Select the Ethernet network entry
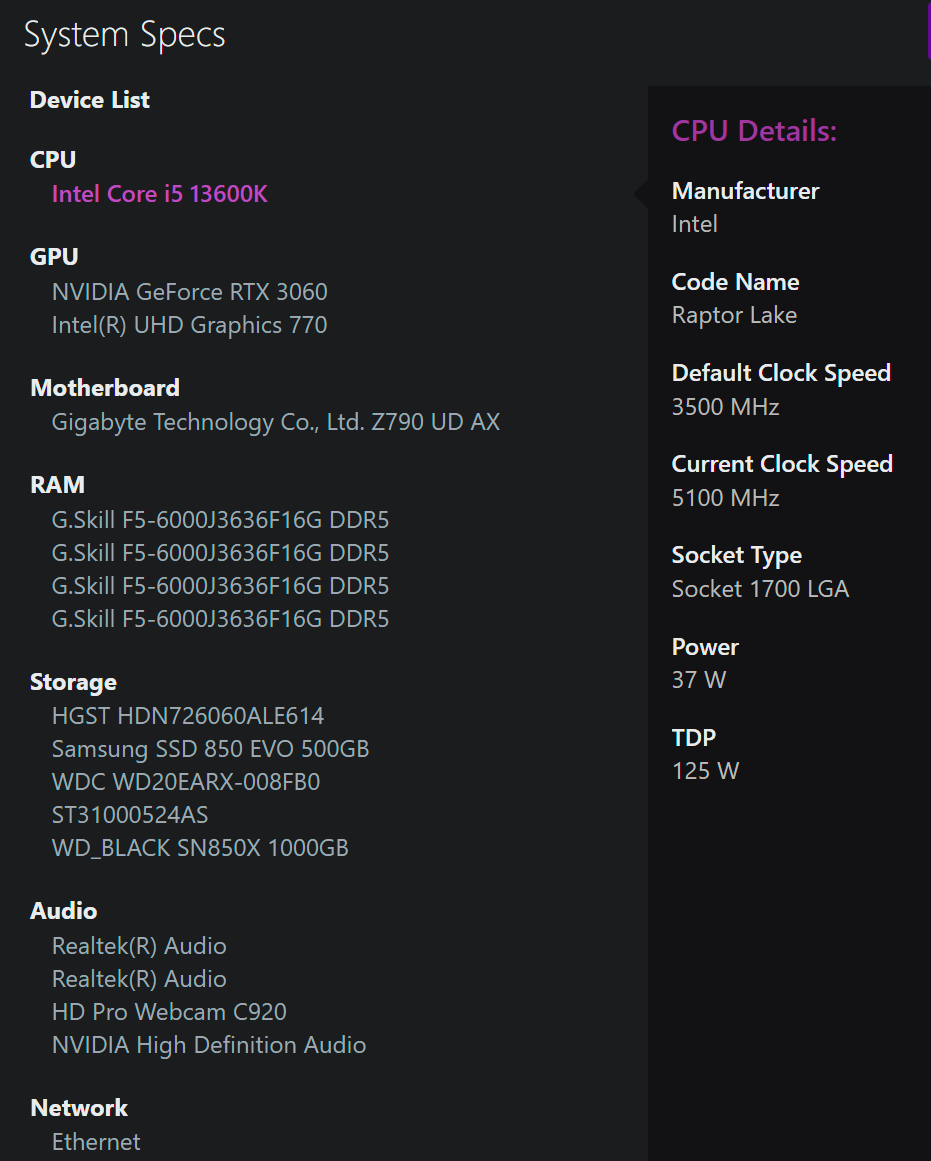The height and width of the screenshot is (1161, 931). pyautogui.click(x=96, y=1142)
